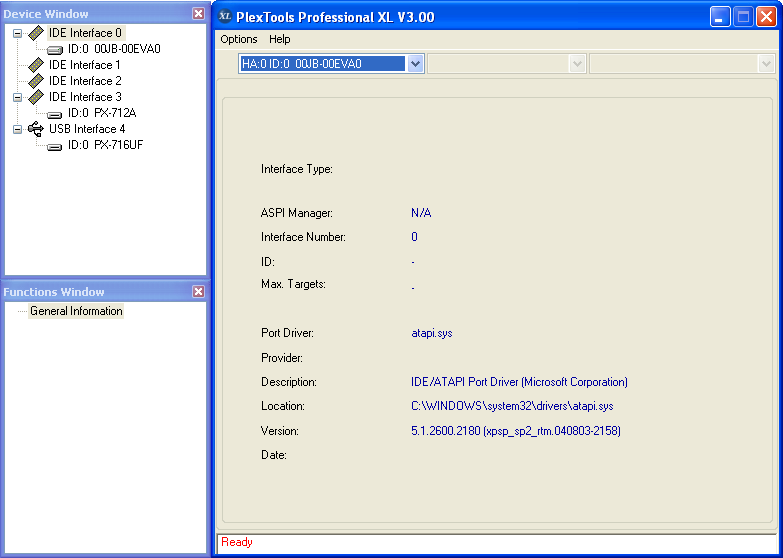Click the IDE Interface 2 chip icon
This screenshot has width=783, height=558.
pos(36,81)
